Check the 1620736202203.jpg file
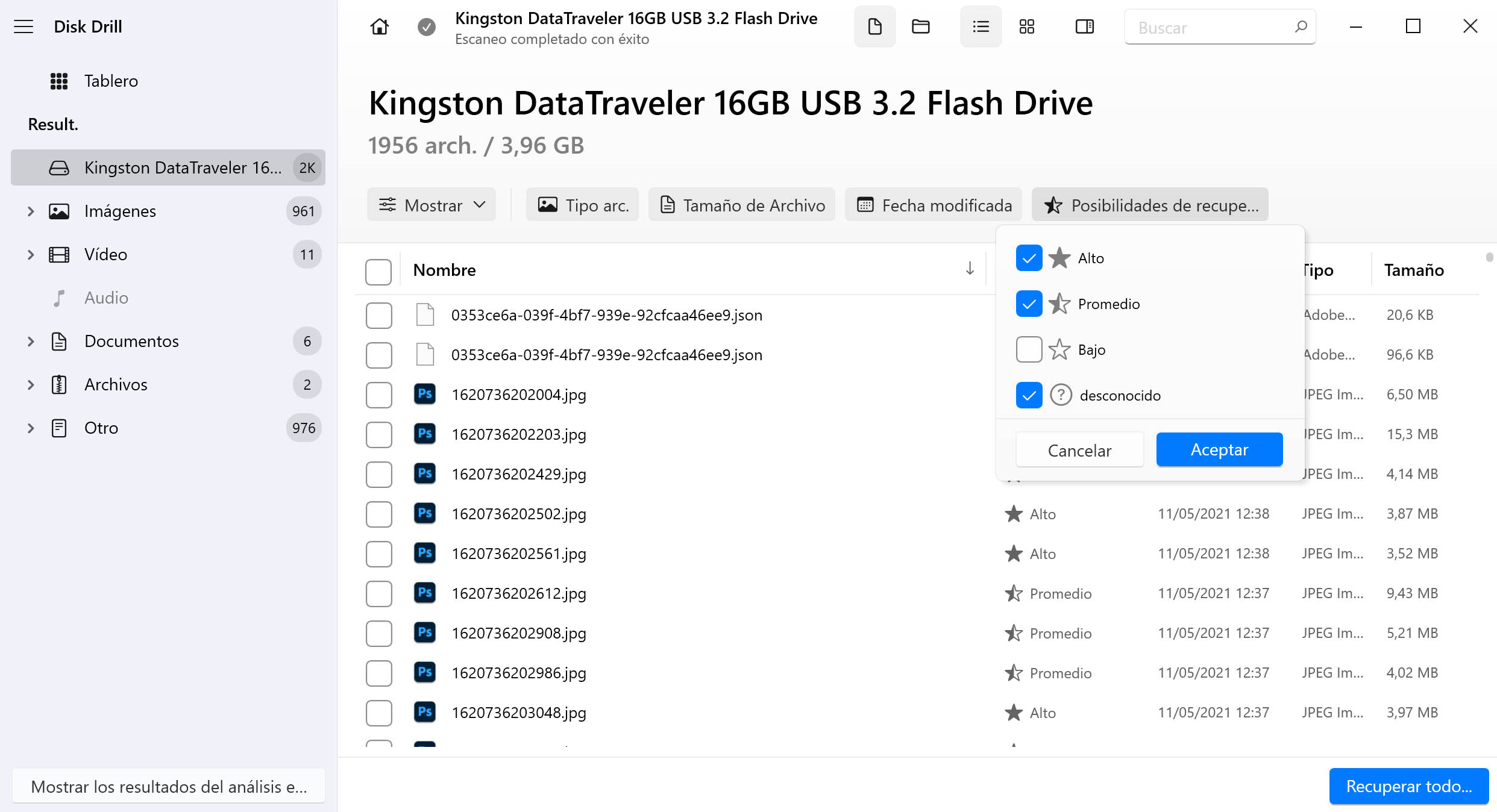 click(x=378, y=434)
